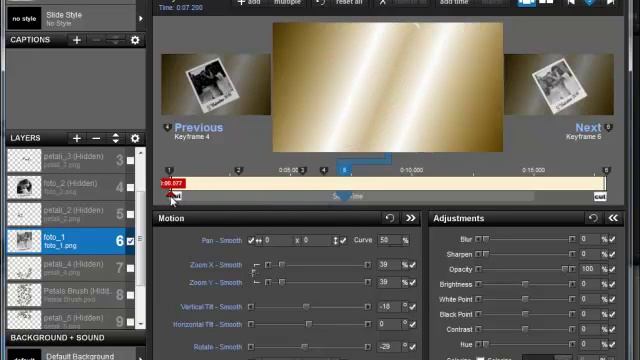Copy Motion settings forward with double arrow
This screenshot has width=640, height=360.
411,218
